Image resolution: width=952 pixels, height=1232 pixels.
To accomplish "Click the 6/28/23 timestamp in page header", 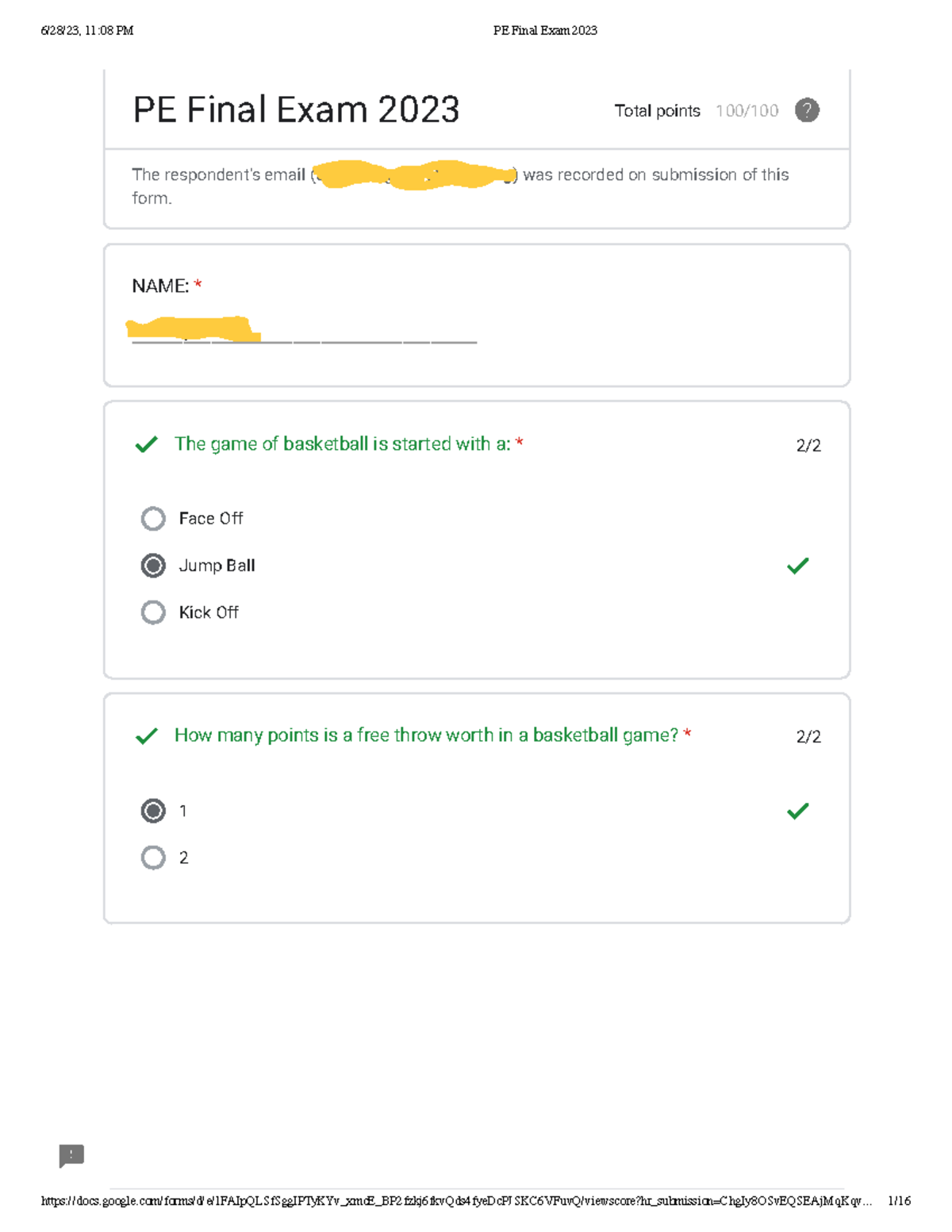I will (x=87, y=31).
